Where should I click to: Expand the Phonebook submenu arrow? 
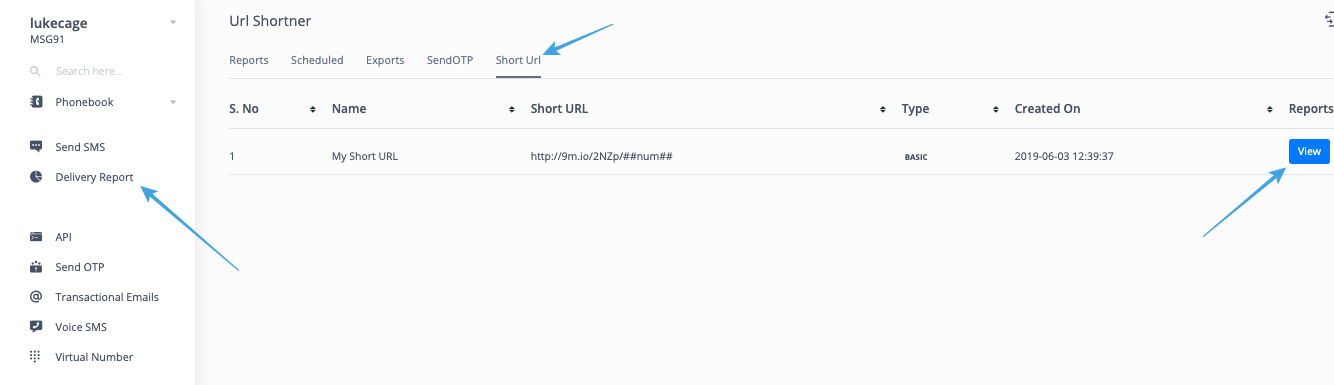click(173, 102)
